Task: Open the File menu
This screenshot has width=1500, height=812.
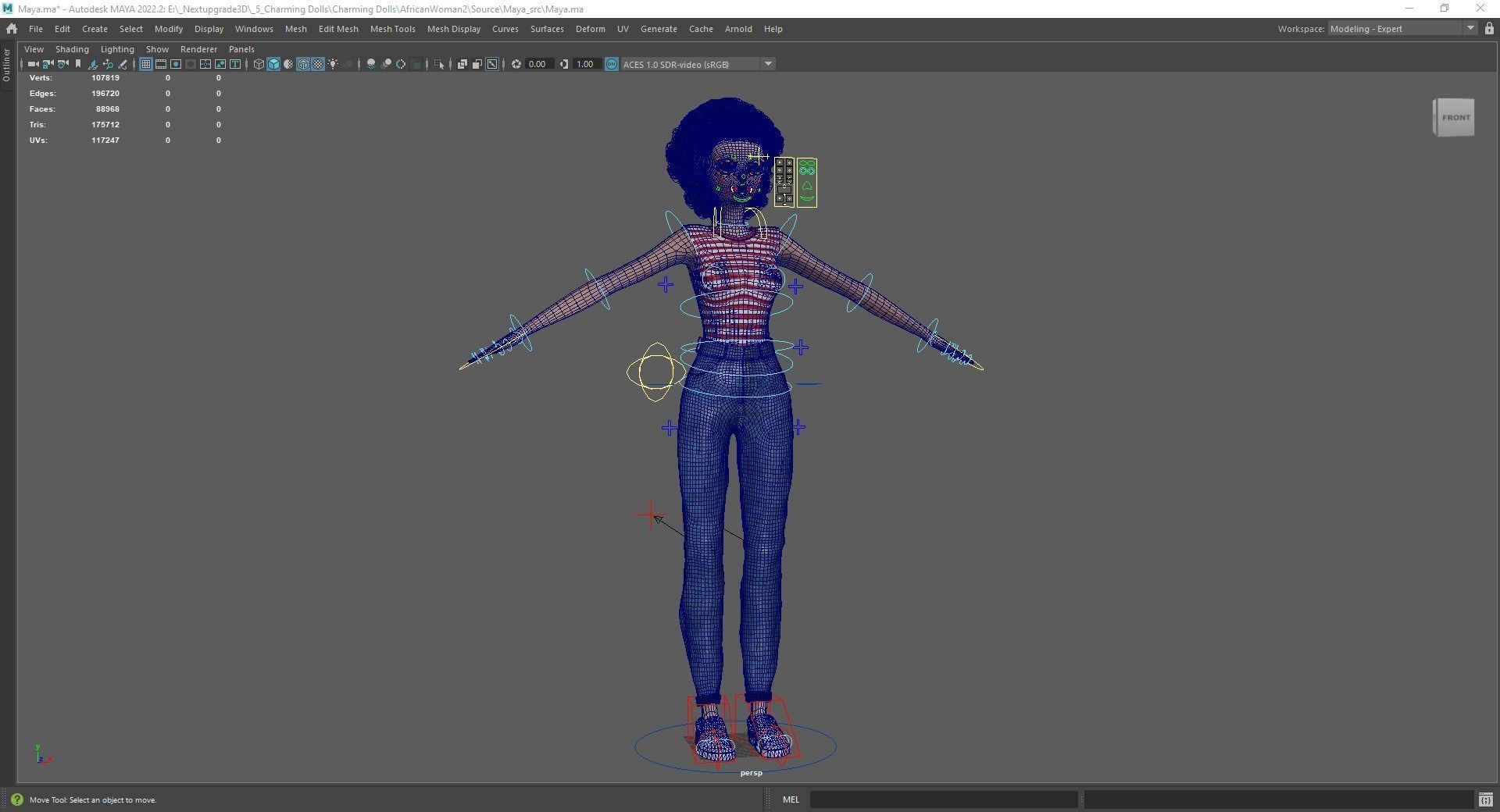Action: click(x=36, y=29)
